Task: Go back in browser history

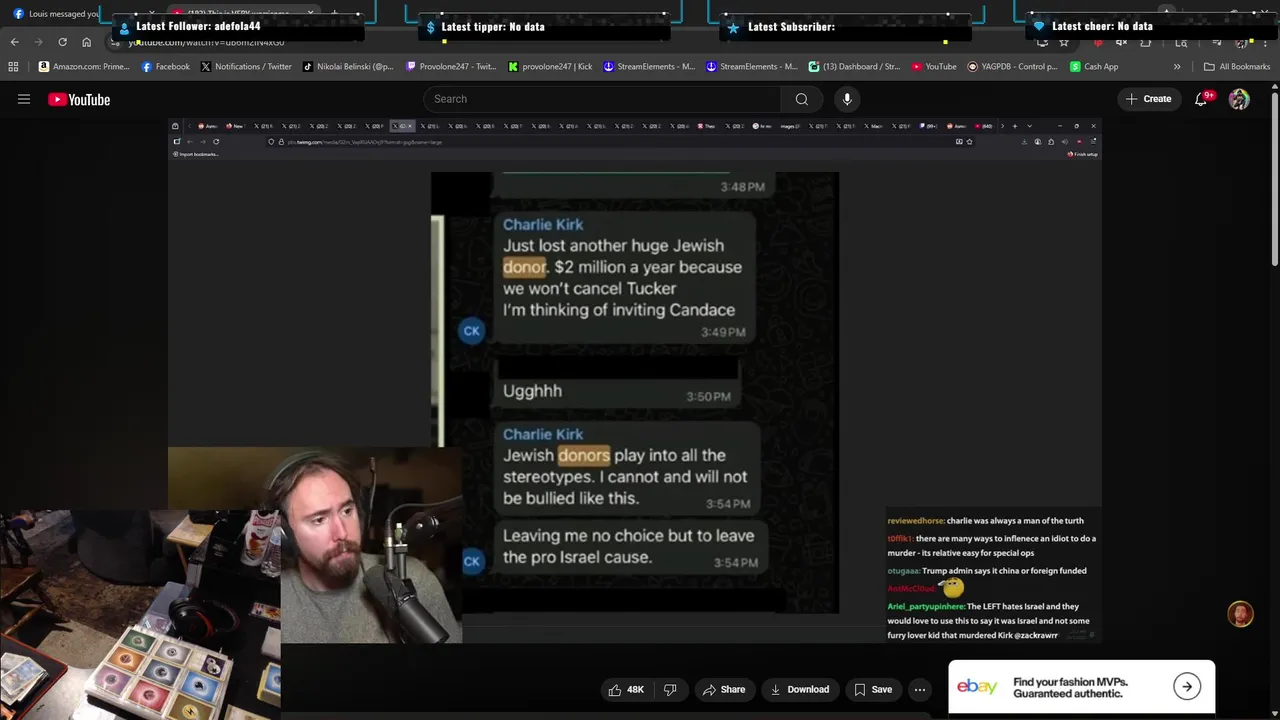Action: 14,42
